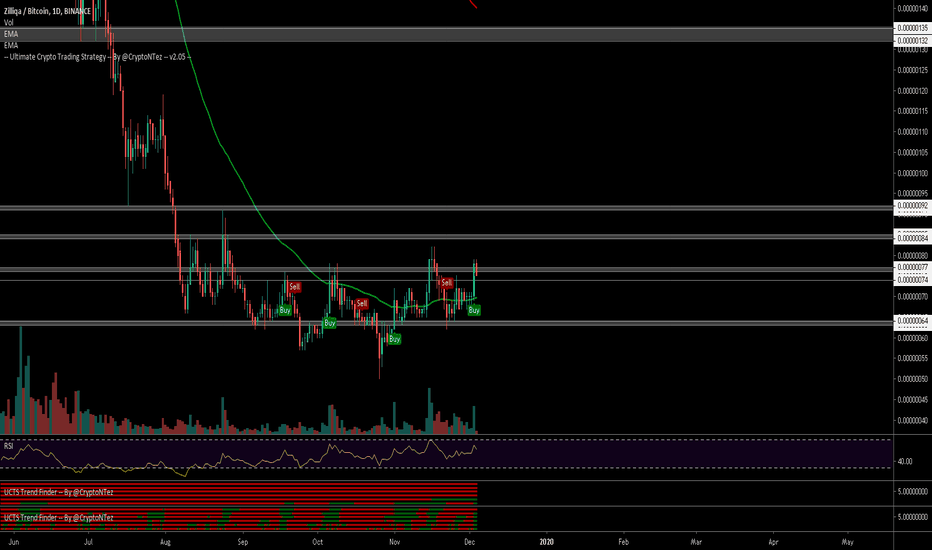Click Aug on the time axis
932x550 pixels.
165,542
